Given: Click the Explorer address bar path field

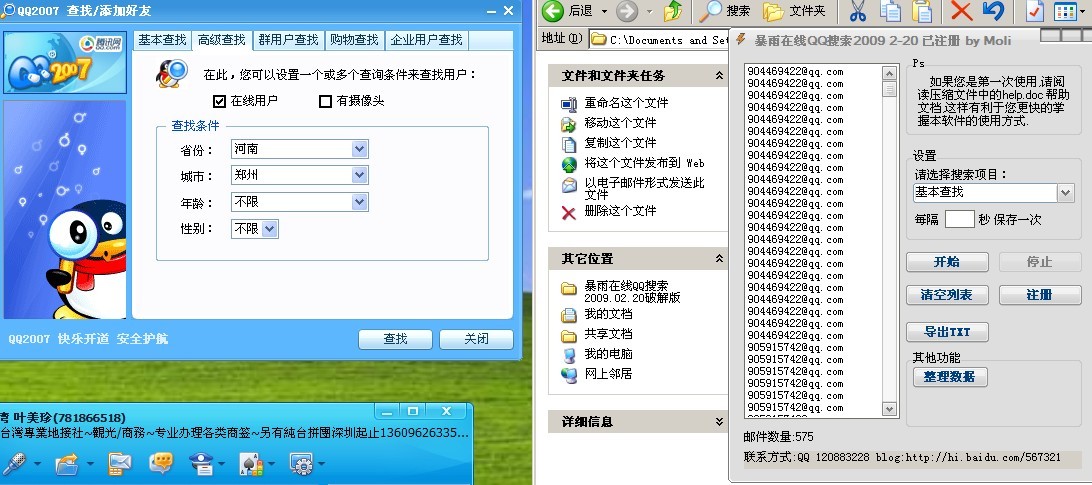Looking at the screenshot, I should click(659, 40).
